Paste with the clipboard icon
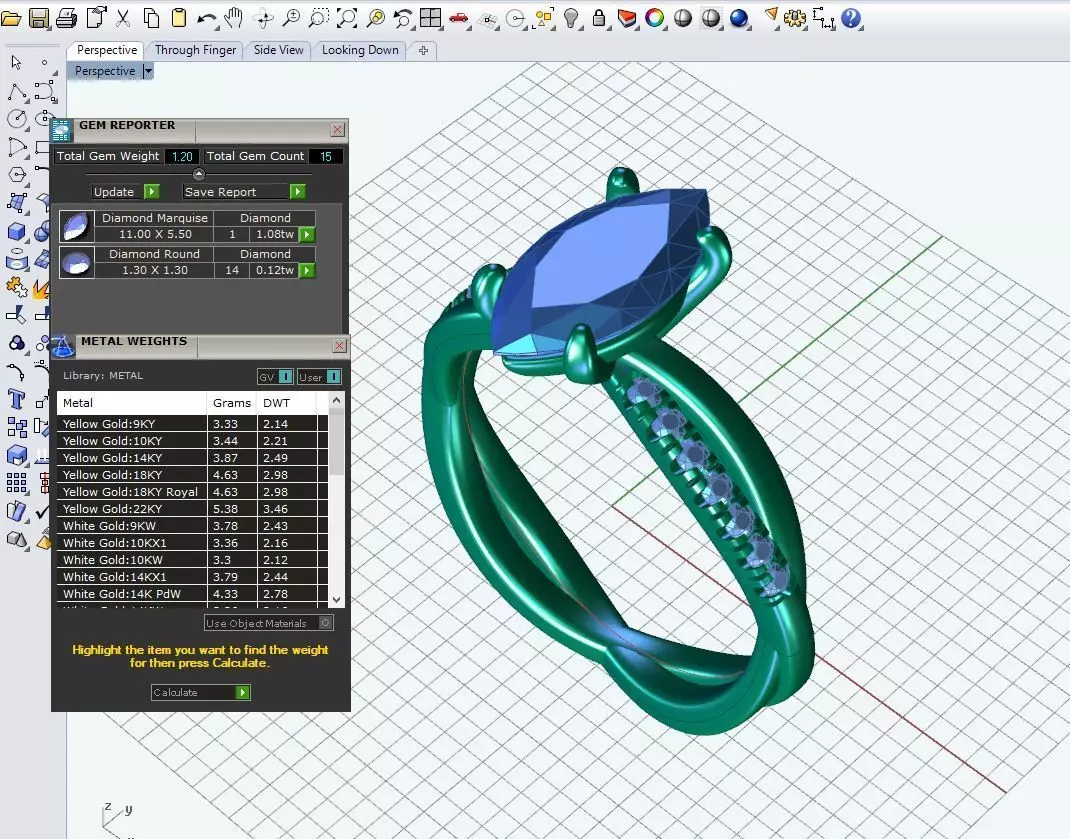Viewport: 1070px width, 839px height. tap(179, 18)
